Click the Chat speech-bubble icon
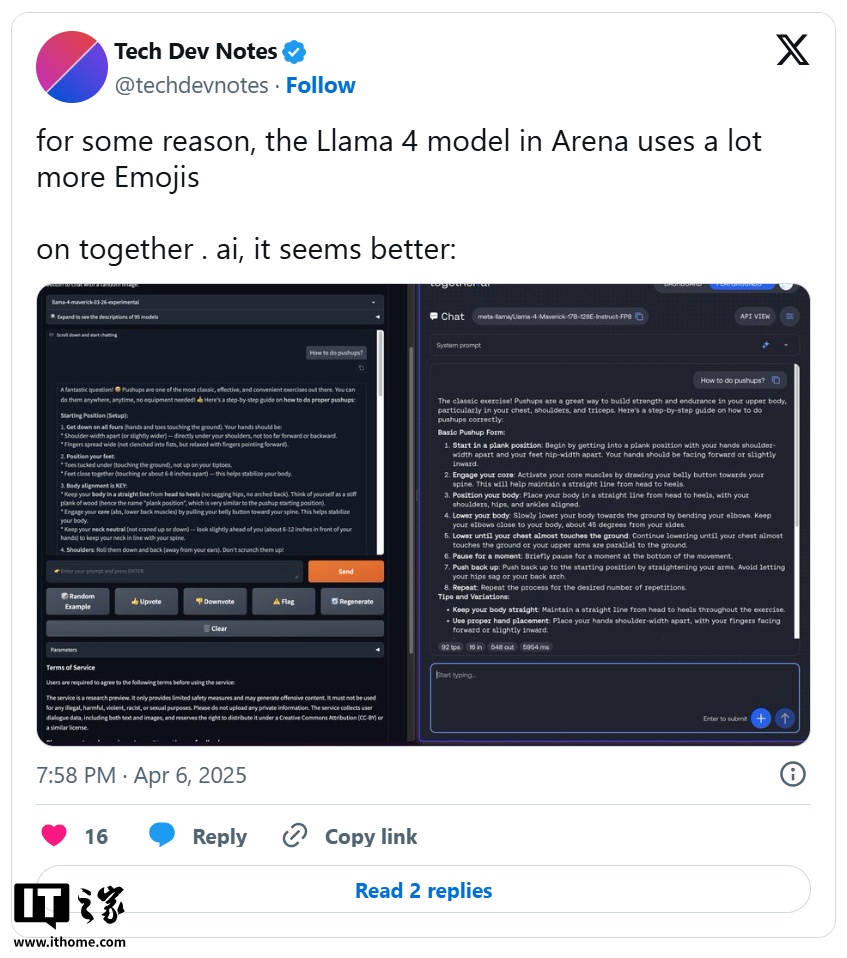 (x=433, y=316)
